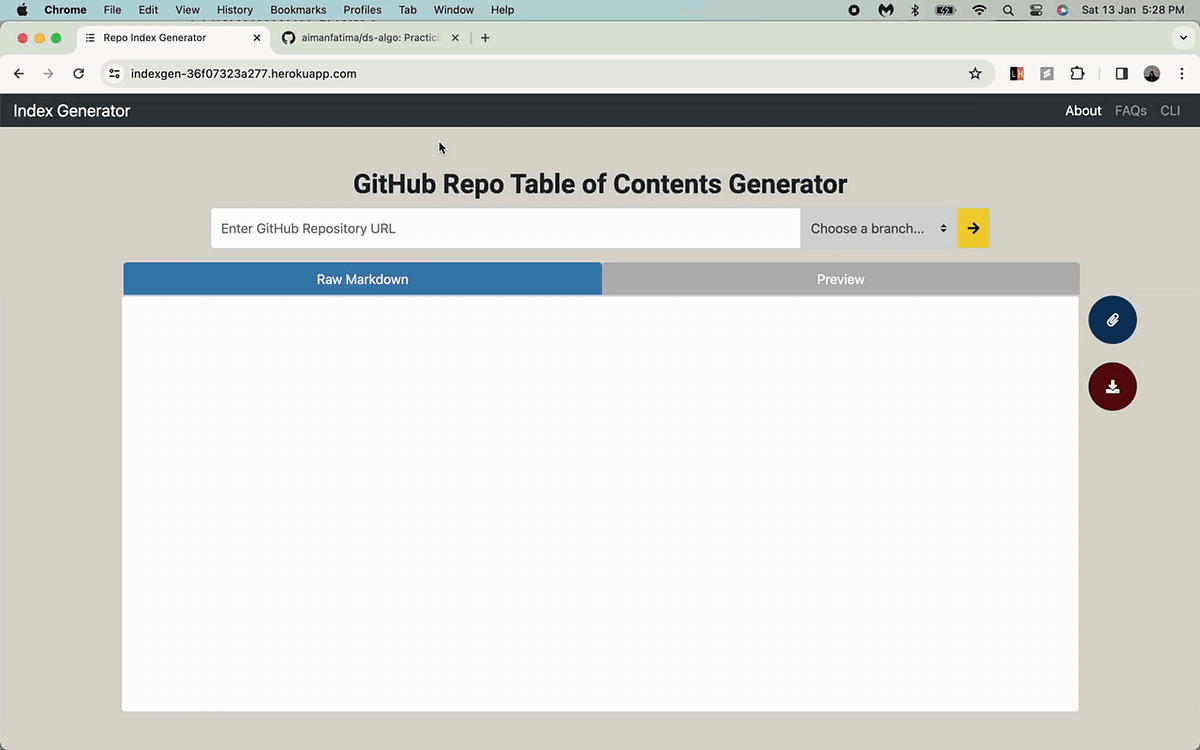
Task: Open the About page link
Action: [x=1083, y=110]
